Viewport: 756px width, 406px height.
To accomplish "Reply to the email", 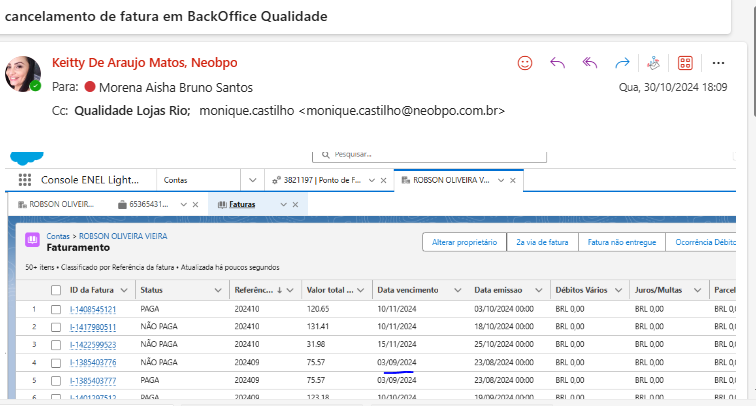I will 557,63.
